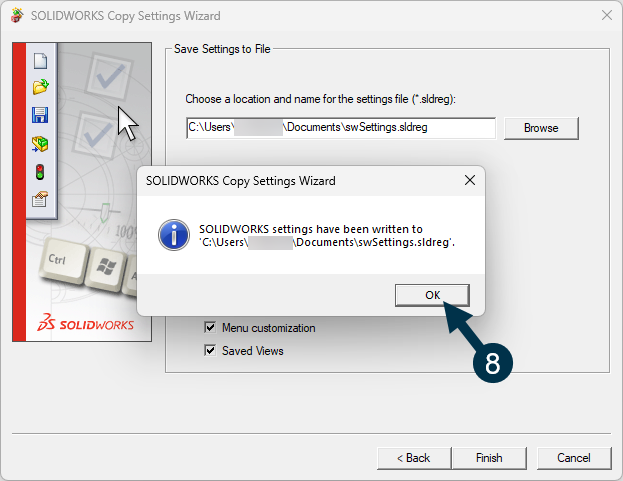Click the blue floppy save icon
The height and width of the screenshot is (481, 623).
(x=40, y=115)
